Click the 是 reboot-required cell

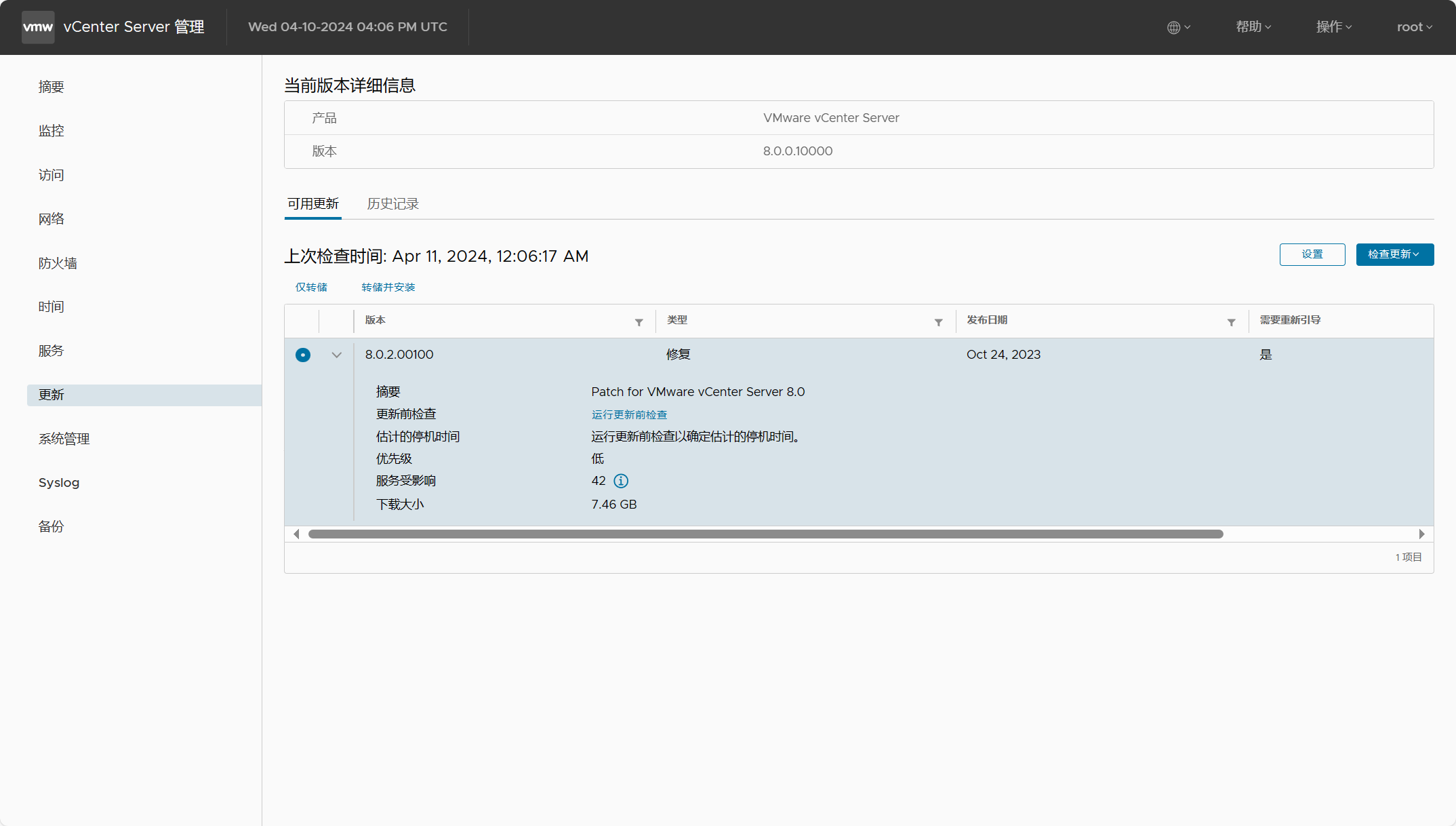1266,355
